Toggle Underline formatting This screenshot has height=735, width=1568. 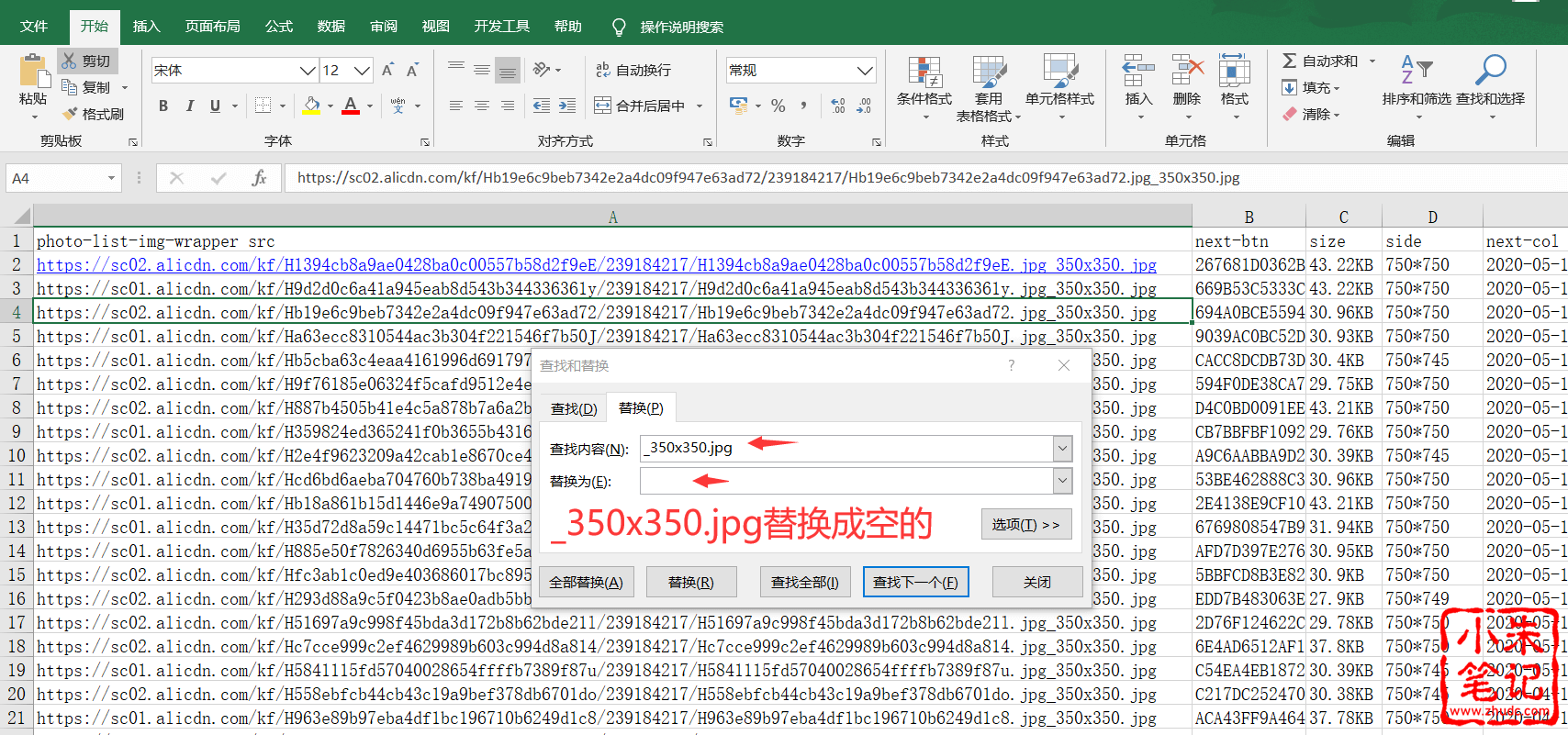click(215, 106)
